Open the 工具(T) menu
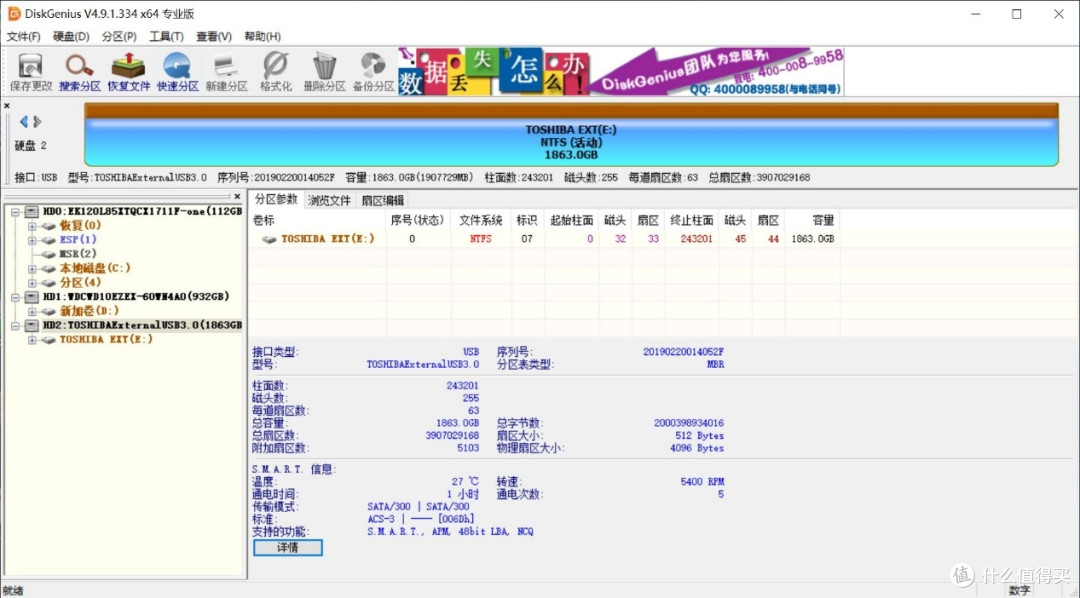 [x=166, y=37]
